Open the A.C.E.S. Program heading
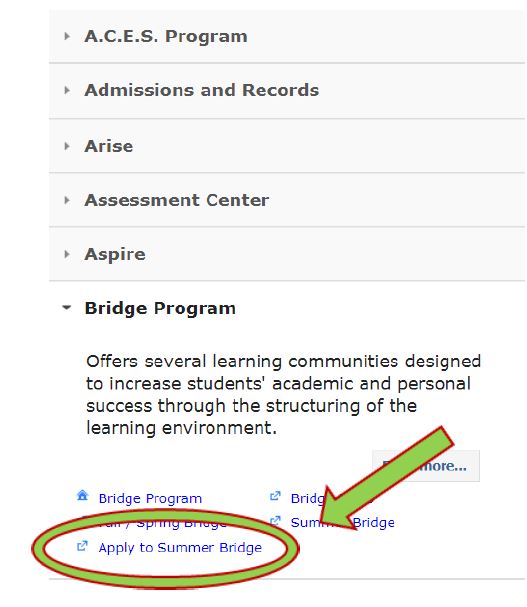527x607 pixels. point(166,36)
